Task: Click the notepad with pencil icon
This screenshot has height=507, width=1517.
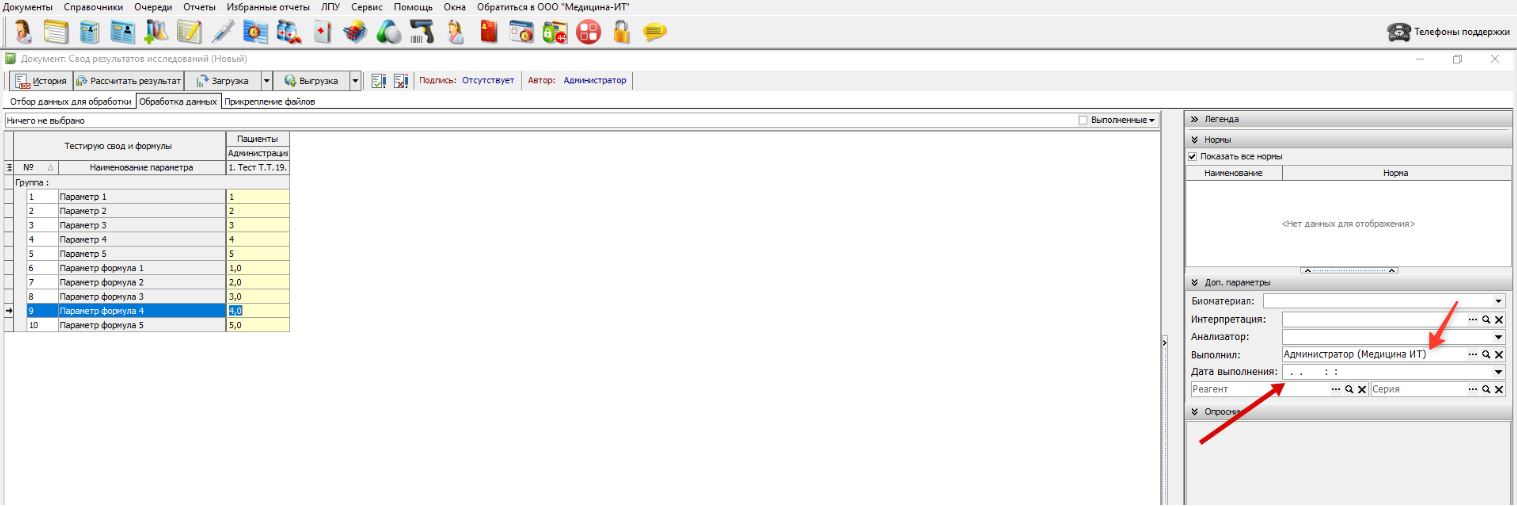Action: [x=188, y=32]
